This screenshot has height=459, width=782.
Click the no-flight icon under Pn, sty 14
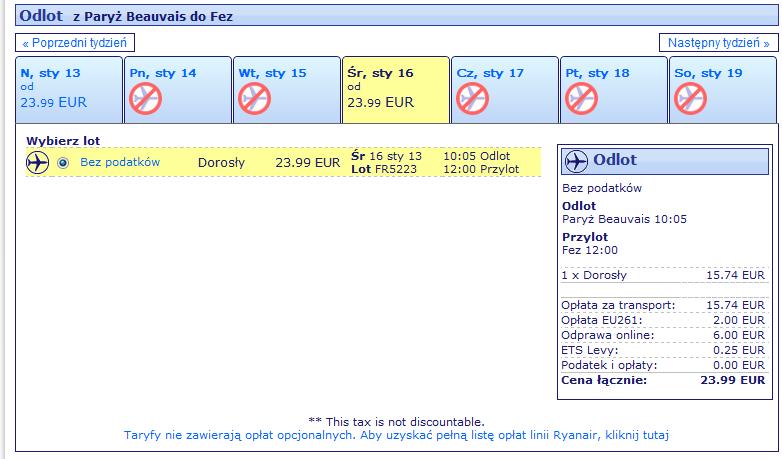(x=146, y=99)
